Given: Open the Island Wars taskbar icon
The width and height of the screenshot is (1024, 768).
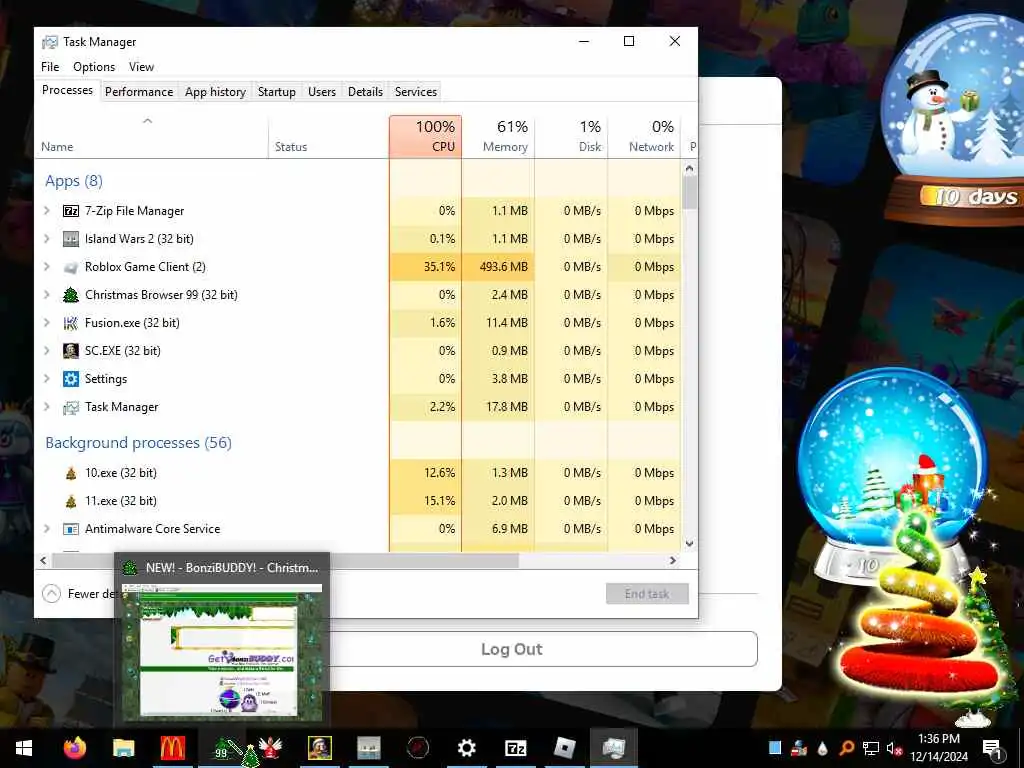Looking at the screenshot, I should click(369, 748).
